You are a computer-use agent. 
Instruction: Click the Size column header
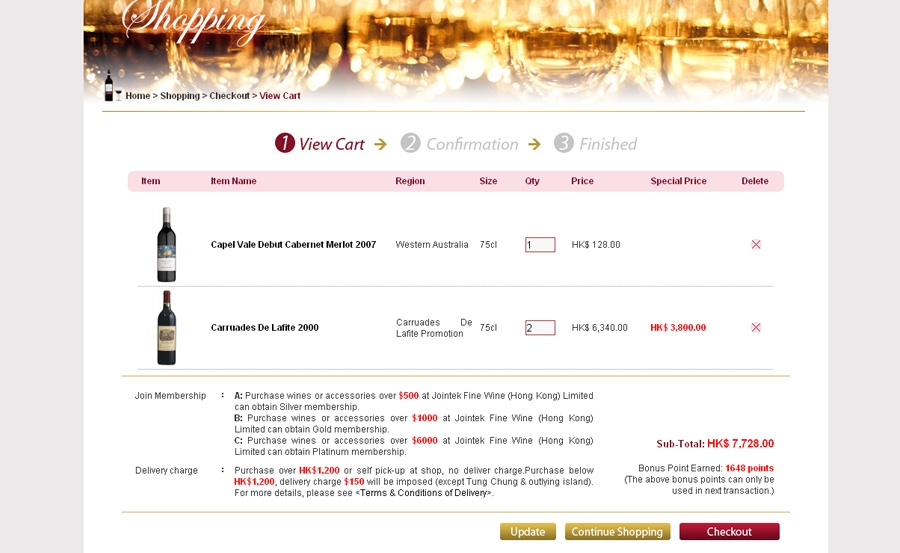tap(488, 181)
